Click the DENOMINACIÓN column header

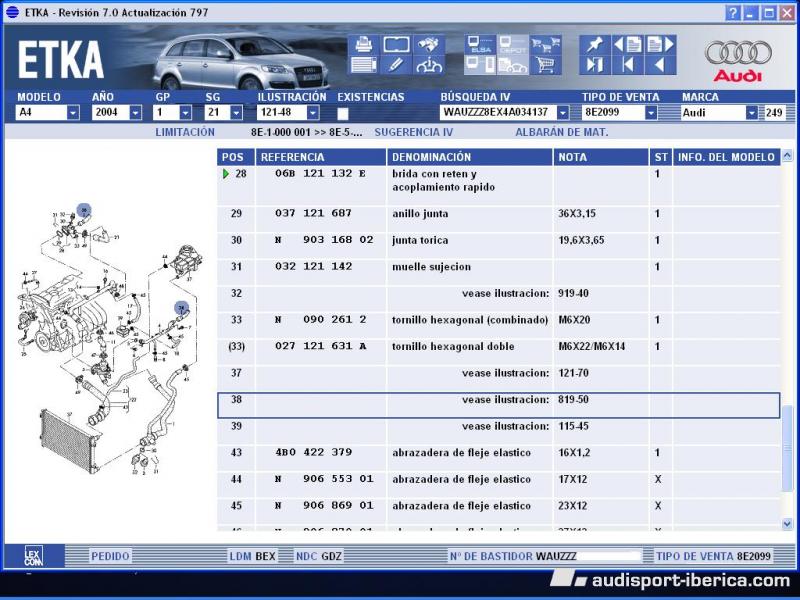coord(470,157)
